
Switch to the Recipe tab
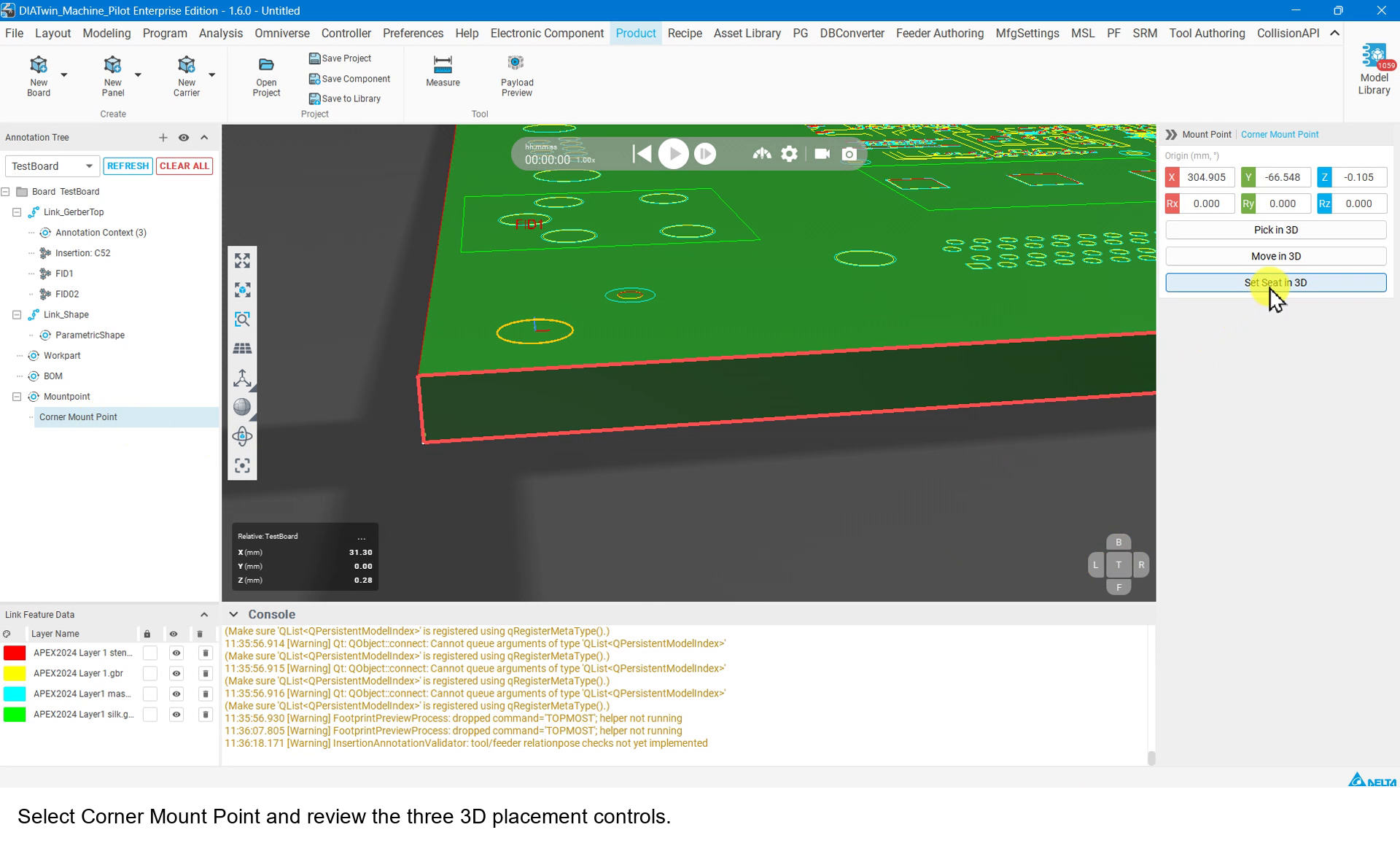click(x=685, y=34)
